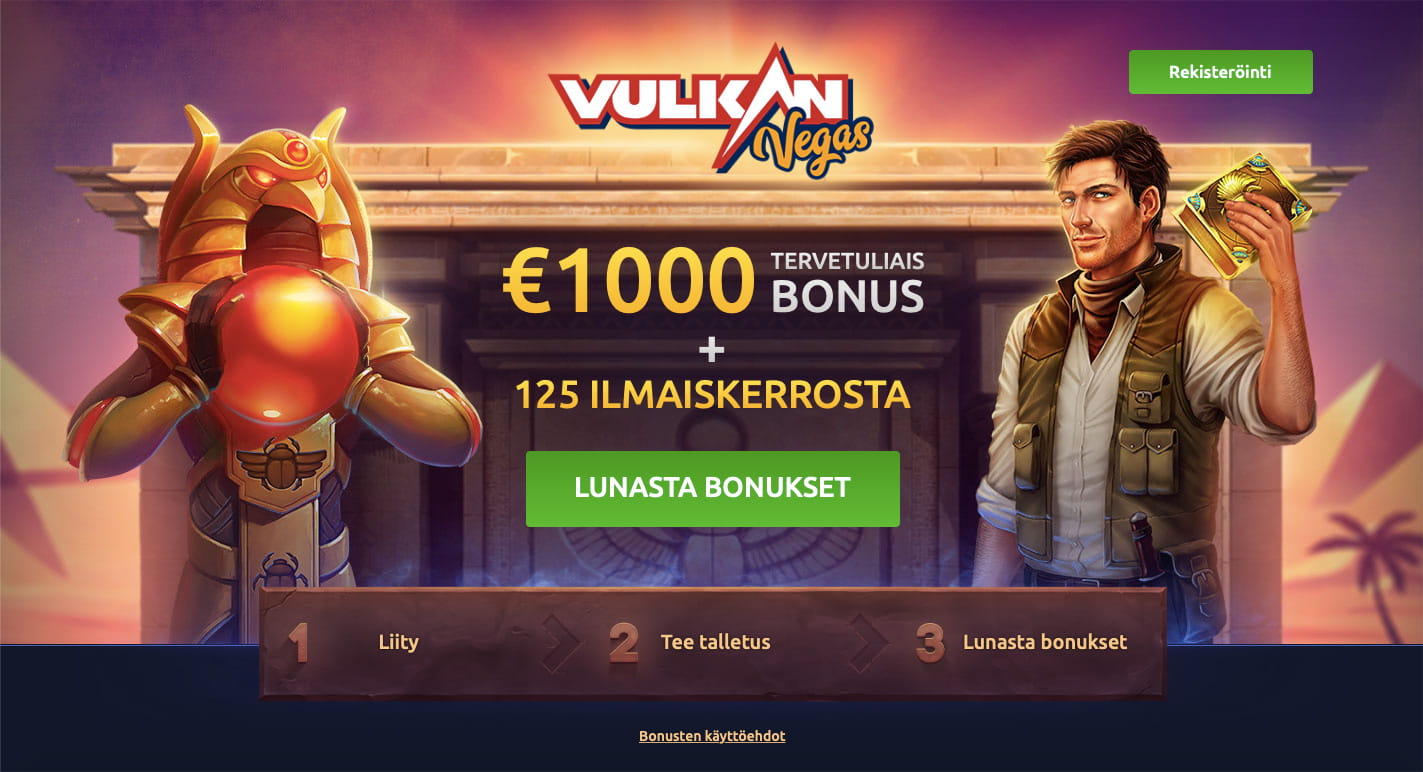Screen dimensions: 1423x772
Task: Click the Vulkan Vegas logo
Action: coord(711,110)
